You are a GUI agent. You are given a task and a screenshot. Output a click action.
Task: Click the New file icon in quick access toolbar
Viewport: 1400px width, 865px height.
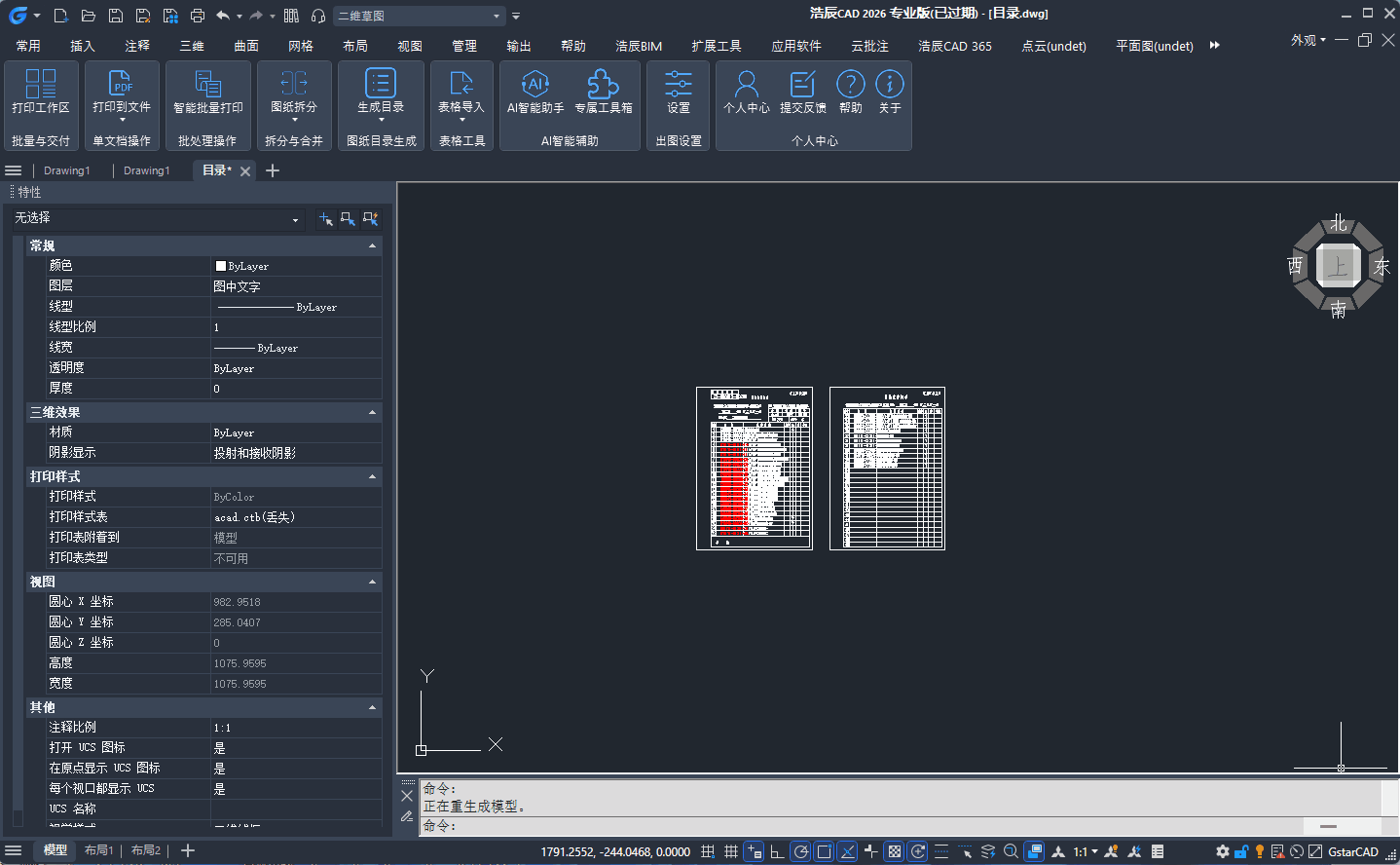tap(60, 16)
